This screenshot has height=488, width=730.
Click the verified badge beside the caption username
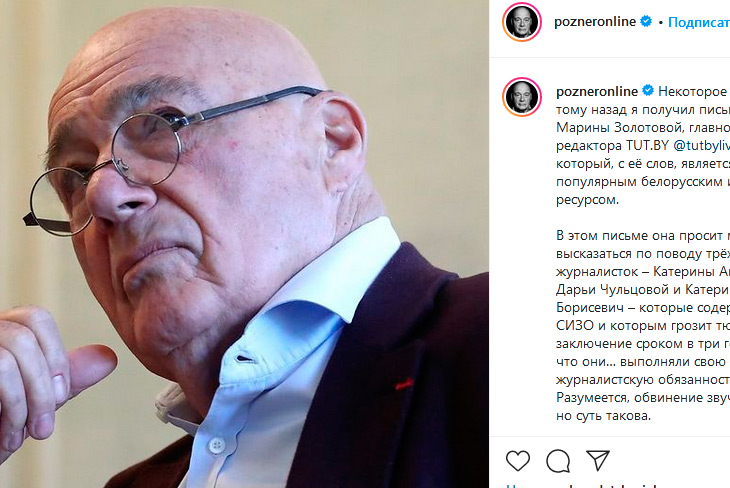(x=648, y=90)
